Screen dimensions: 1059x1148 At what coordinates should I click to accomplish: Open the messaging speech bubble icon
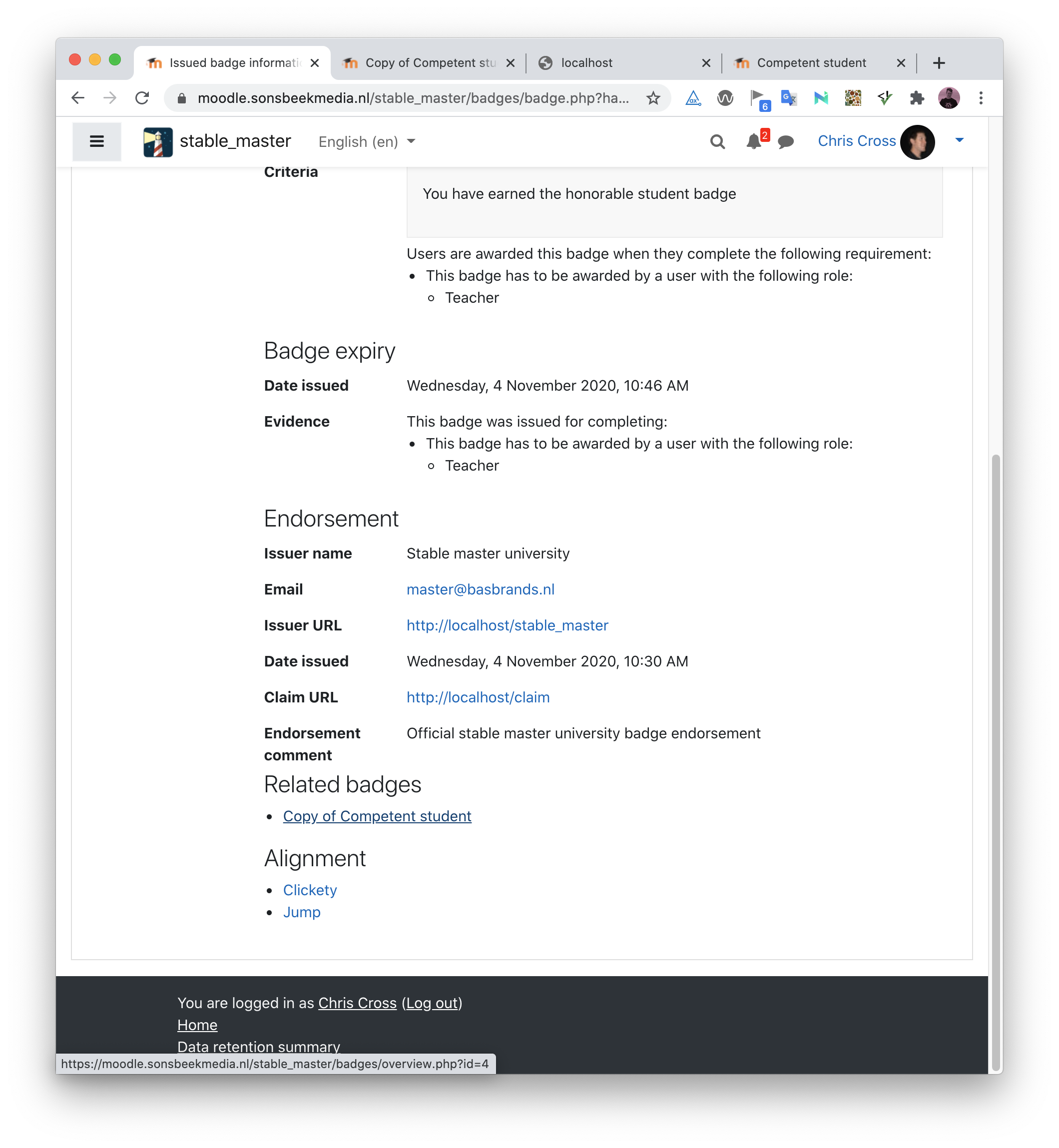[x=786, y=141]
